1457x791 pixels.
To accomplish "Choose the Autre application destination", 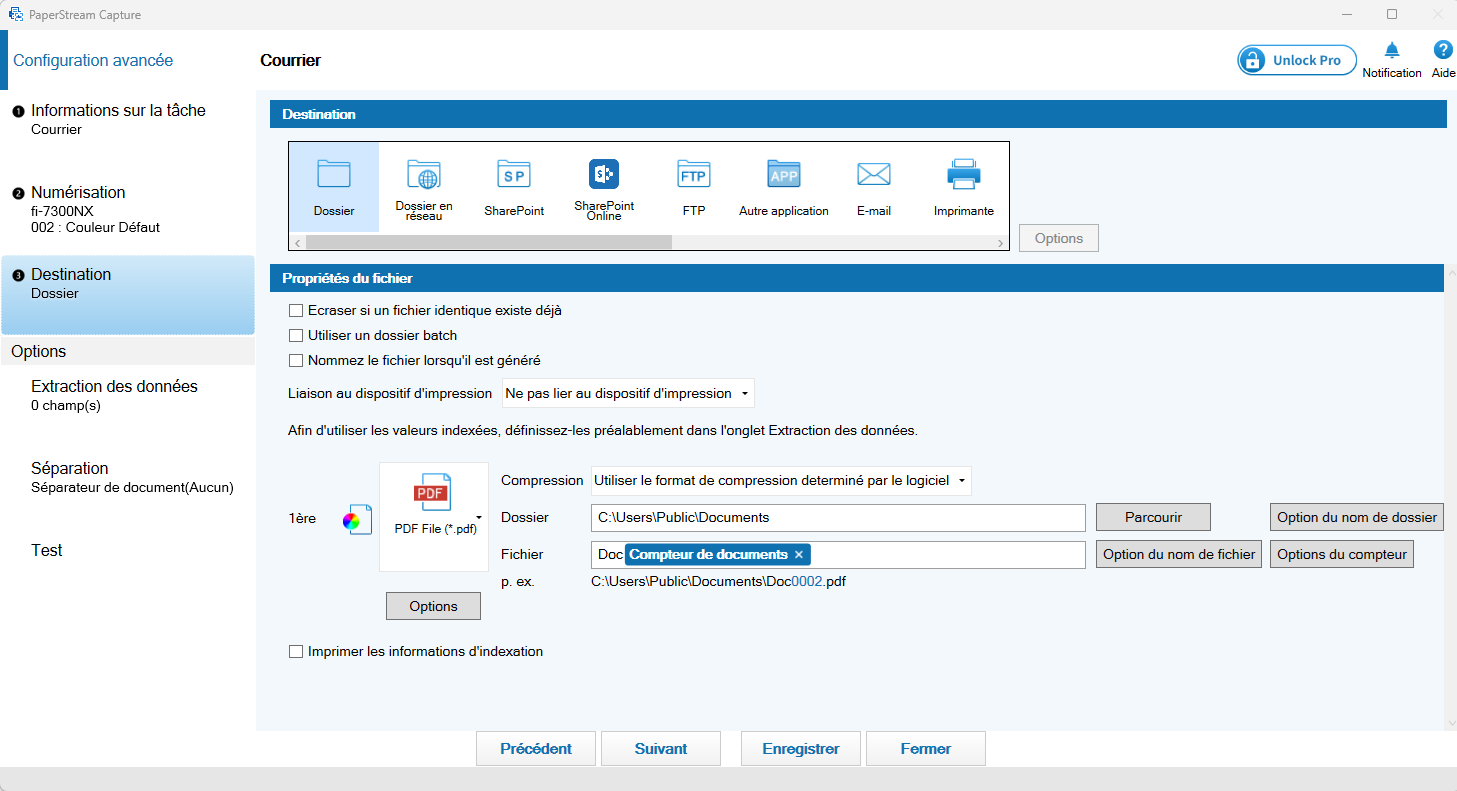I will [784, 187].
